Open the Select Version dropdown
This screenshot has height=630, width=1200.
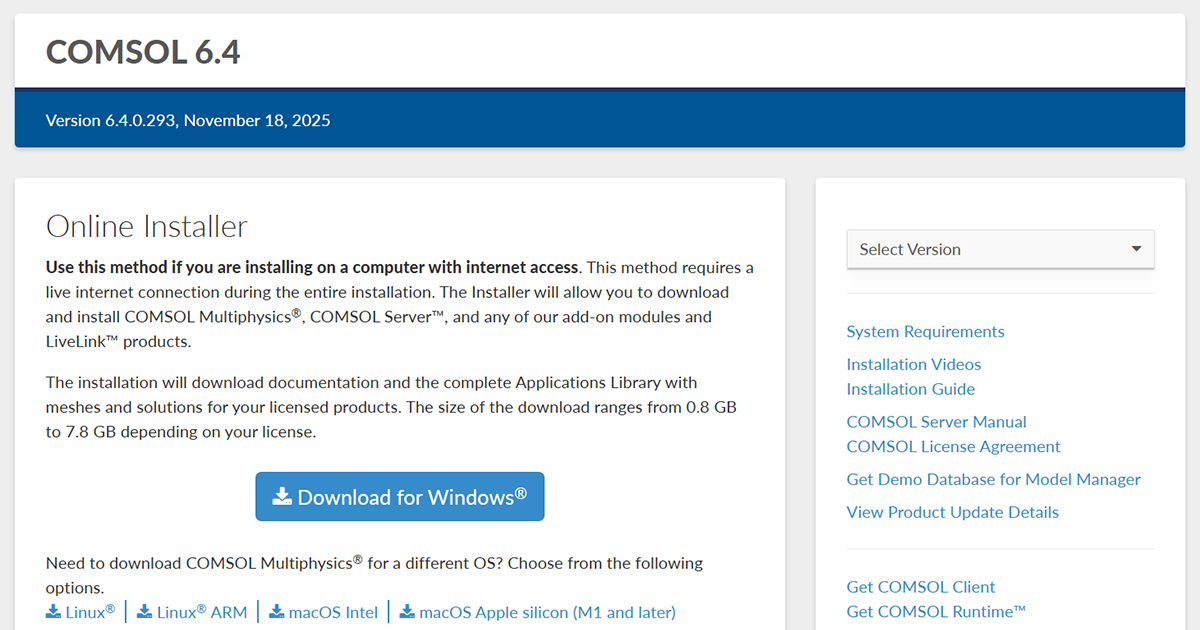[1000, 249]
